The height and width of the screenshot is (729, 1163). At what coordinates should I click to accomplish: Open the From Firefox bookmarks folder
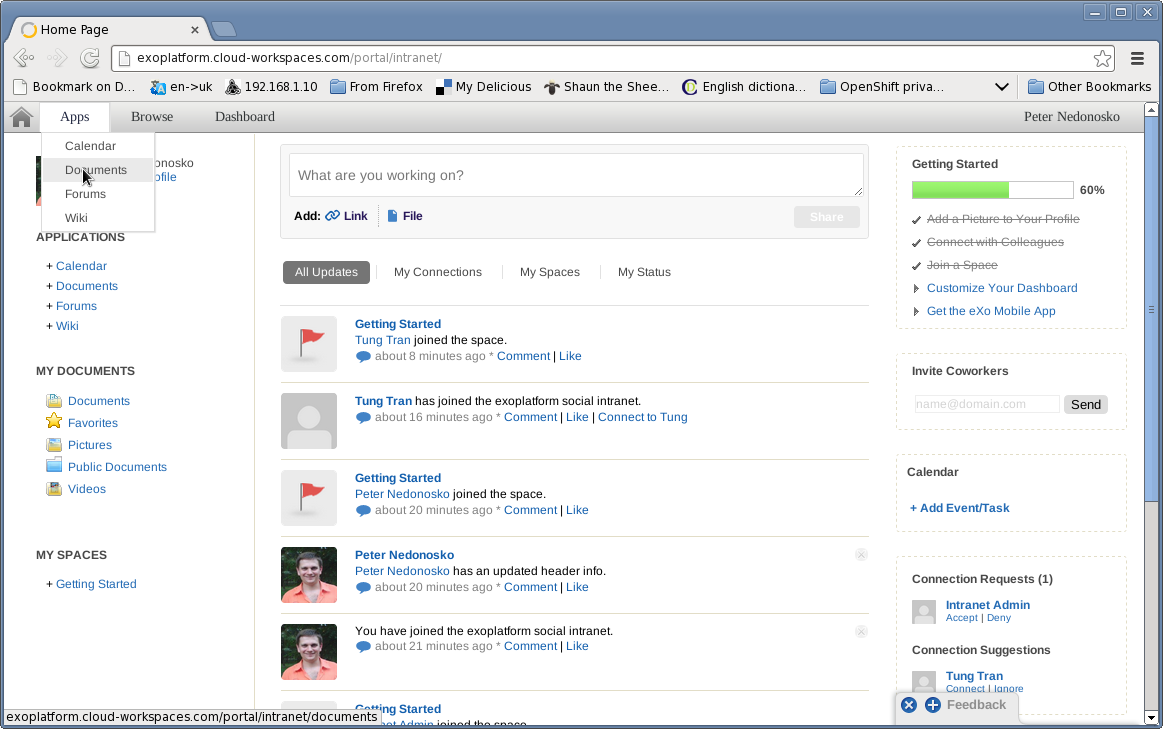[x=376, y=87]
